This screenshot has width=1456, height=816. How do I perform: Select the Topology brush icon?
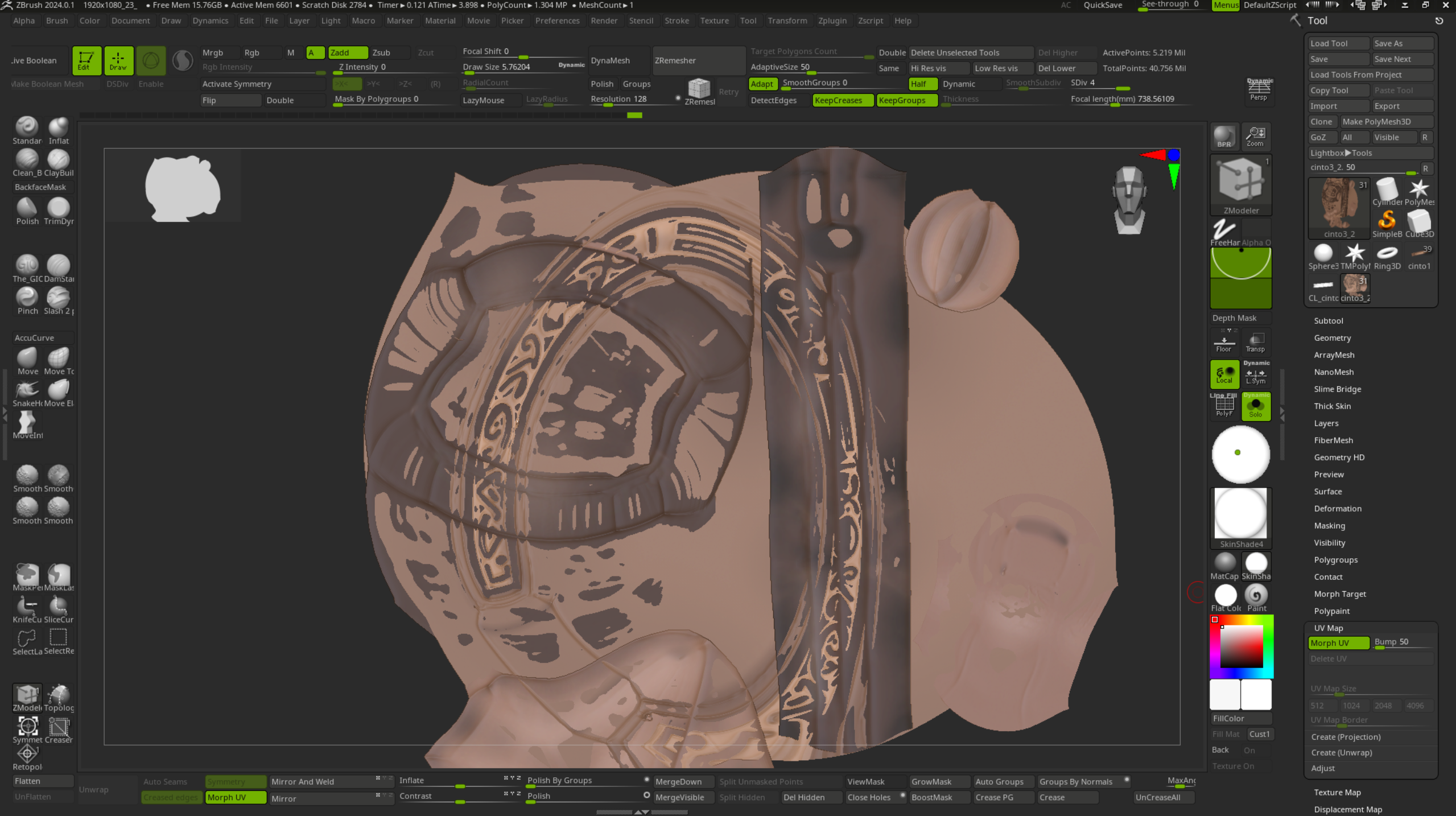(x=58, y=695)
